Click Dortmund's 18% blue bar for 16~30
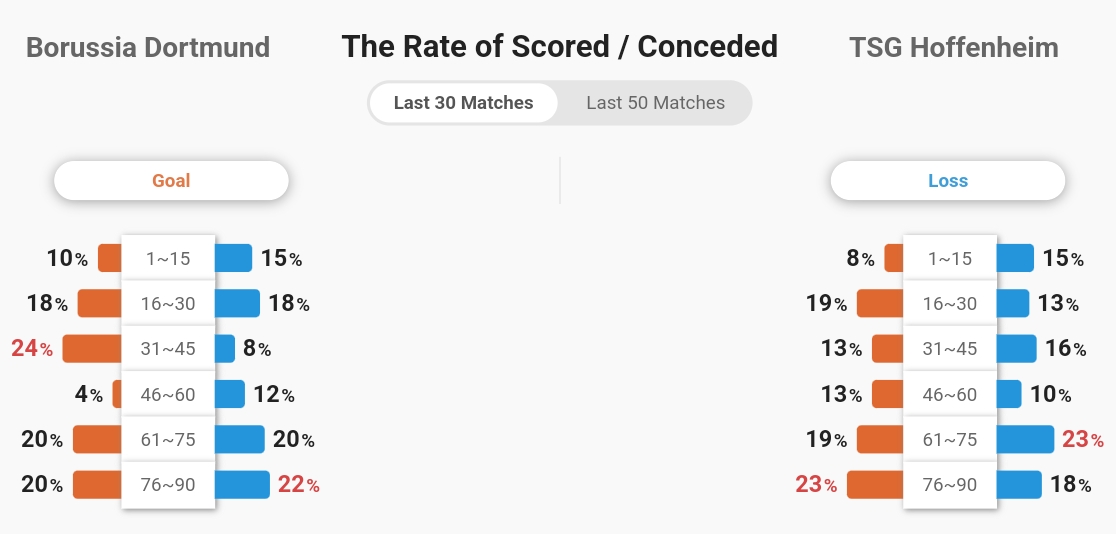 pos(237,303)
